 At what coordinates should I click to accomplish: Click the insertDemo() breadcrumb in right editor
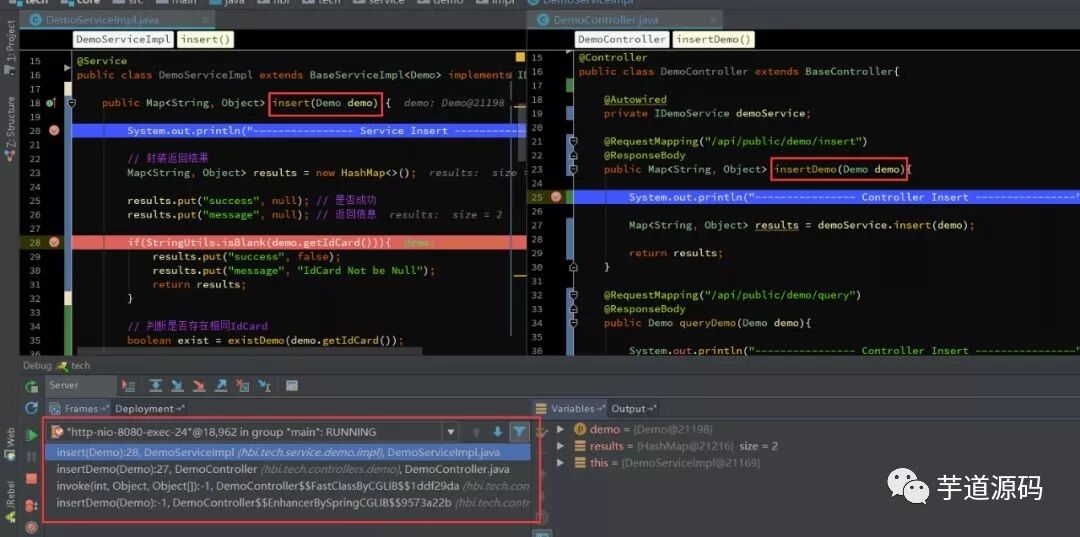tap(712, 39)
